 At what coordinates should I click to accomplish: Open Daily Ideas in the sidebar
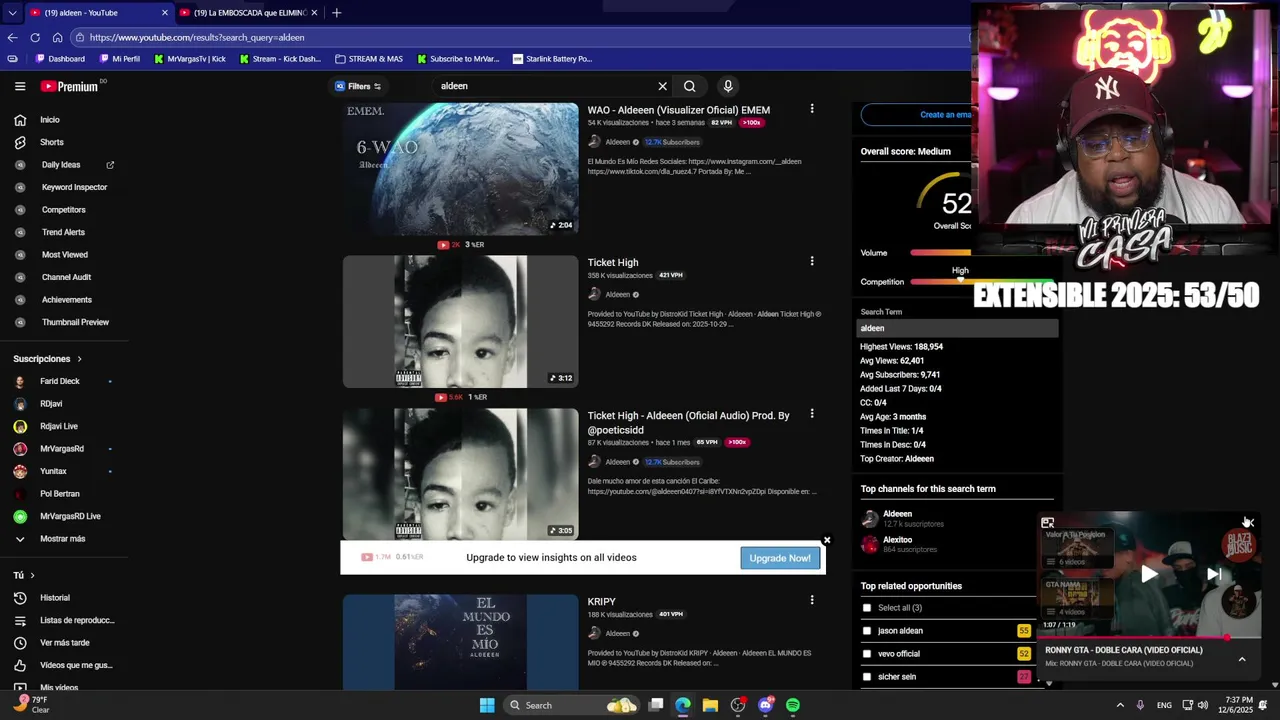tap(61, 165)
